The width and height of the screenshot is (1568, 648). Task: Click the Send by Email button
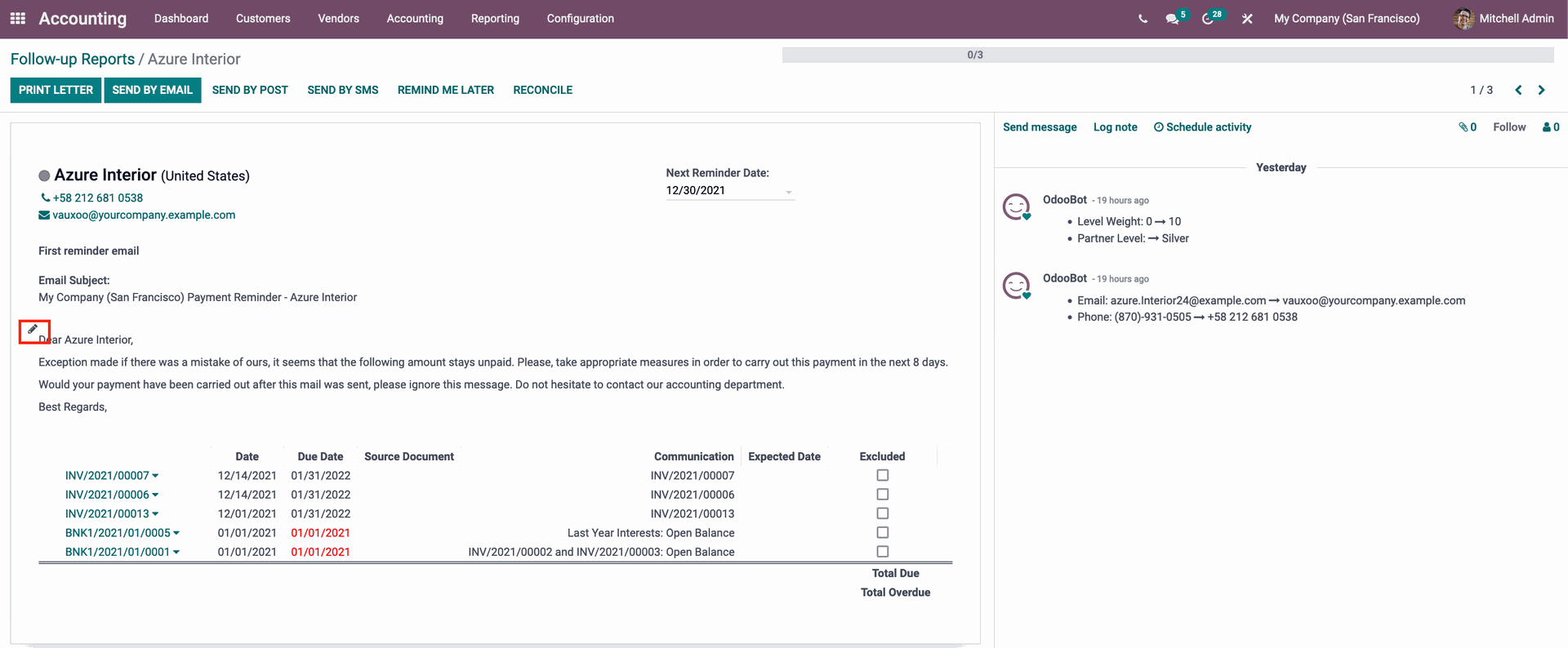click(x=152, y=90)
